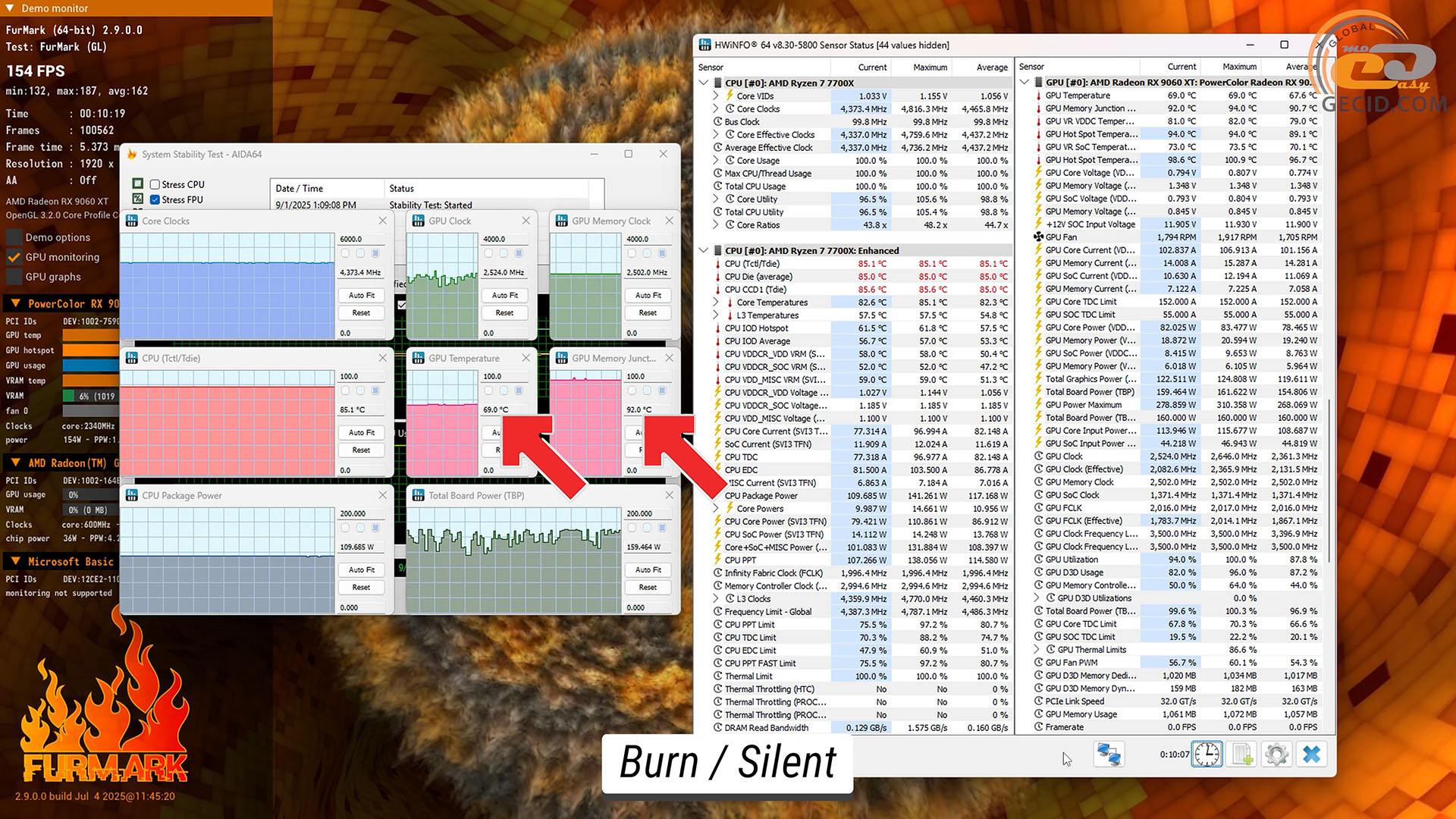Click Reset in GPU Clock graph
Image resolution: width=1456 pixels, height=819 pixels.
(504, 312)
